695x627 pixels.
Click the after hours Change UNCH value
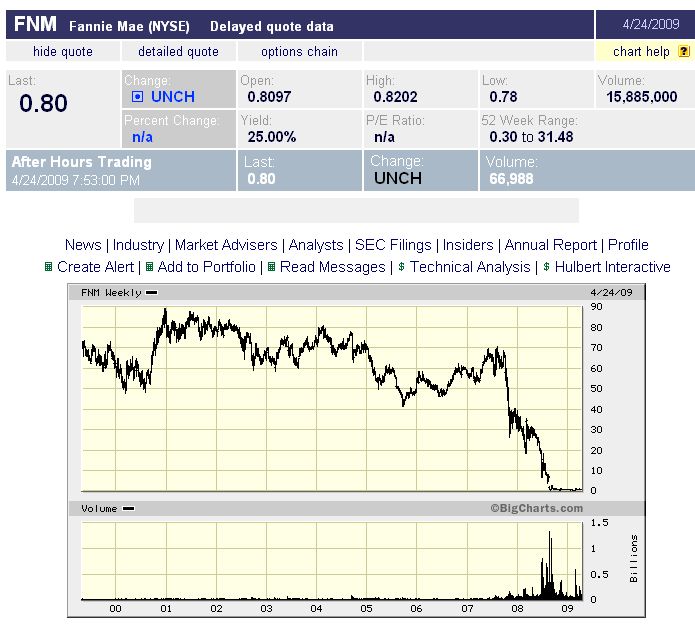pos(398,178)
